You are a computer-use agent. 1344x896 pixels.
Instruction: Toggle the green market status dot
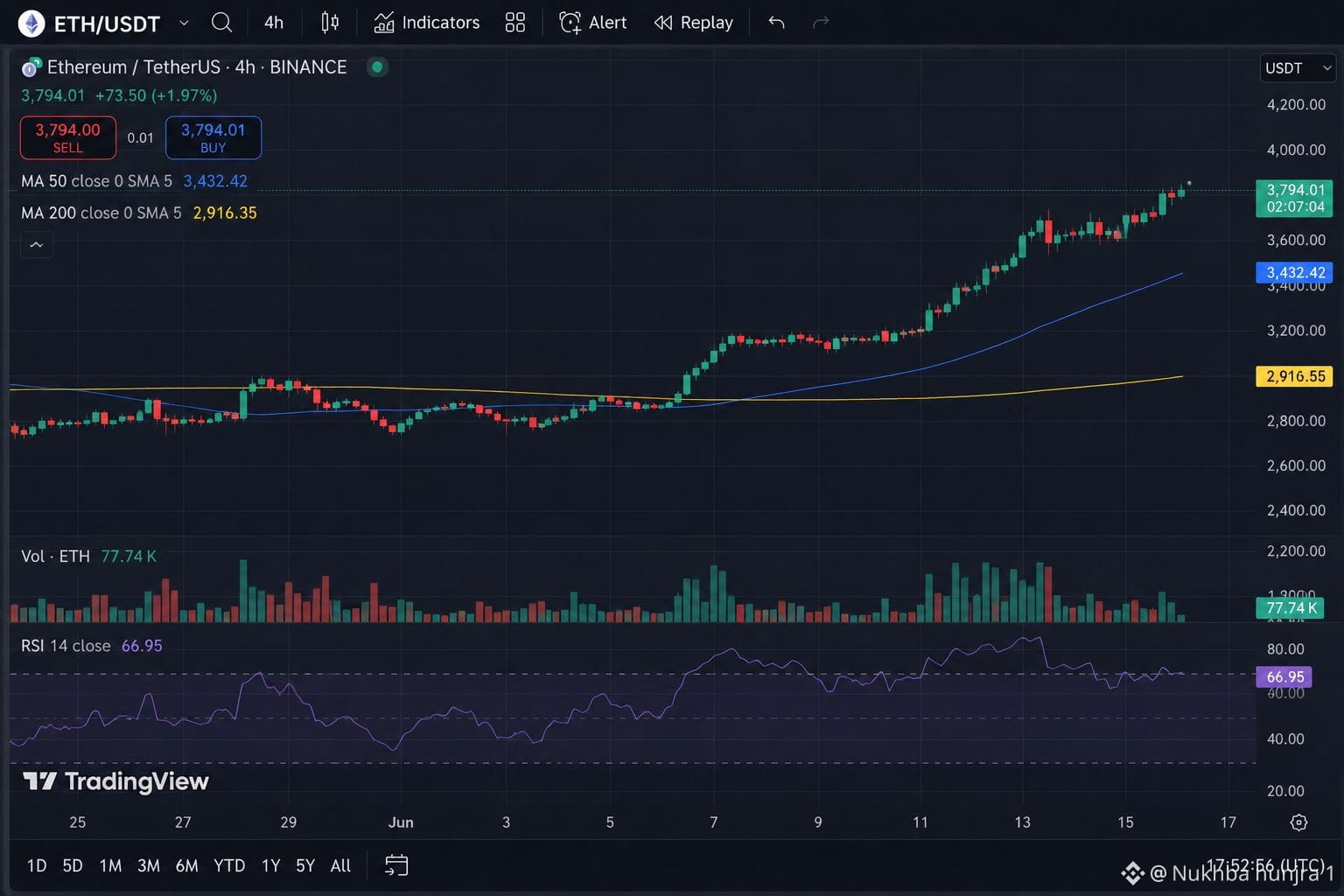click(377, 67)
